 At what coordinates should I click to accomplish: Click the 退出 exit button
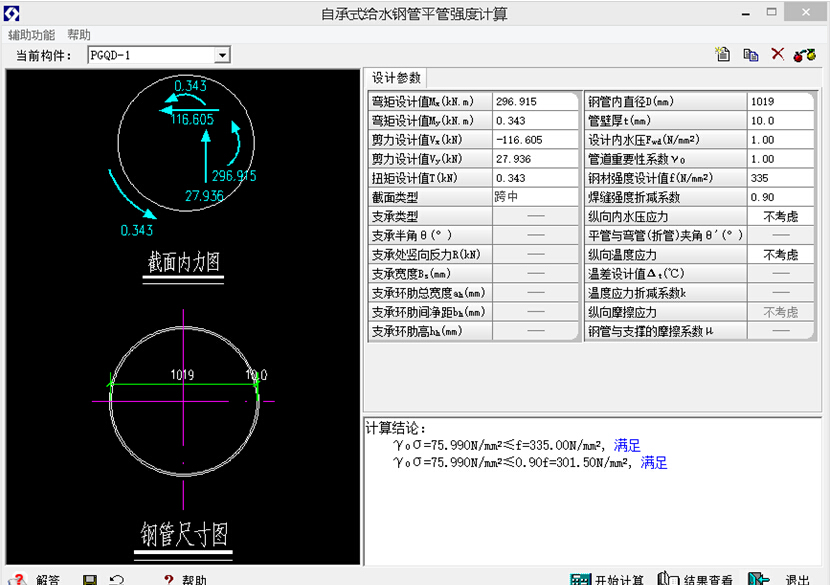click(x=780, y=580)
